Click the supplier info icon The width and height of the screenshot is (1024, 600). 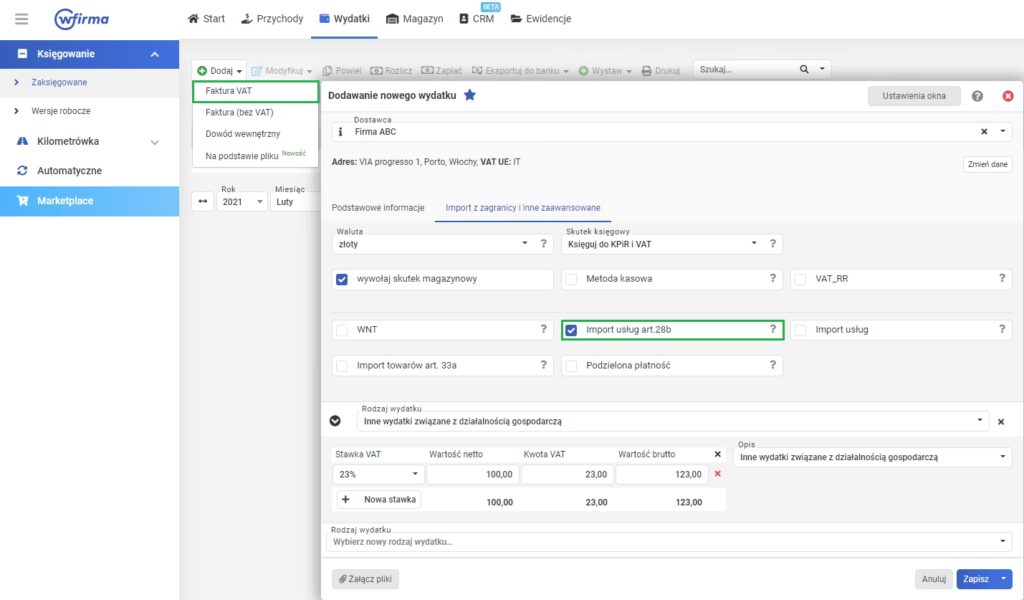click(340, 131)
